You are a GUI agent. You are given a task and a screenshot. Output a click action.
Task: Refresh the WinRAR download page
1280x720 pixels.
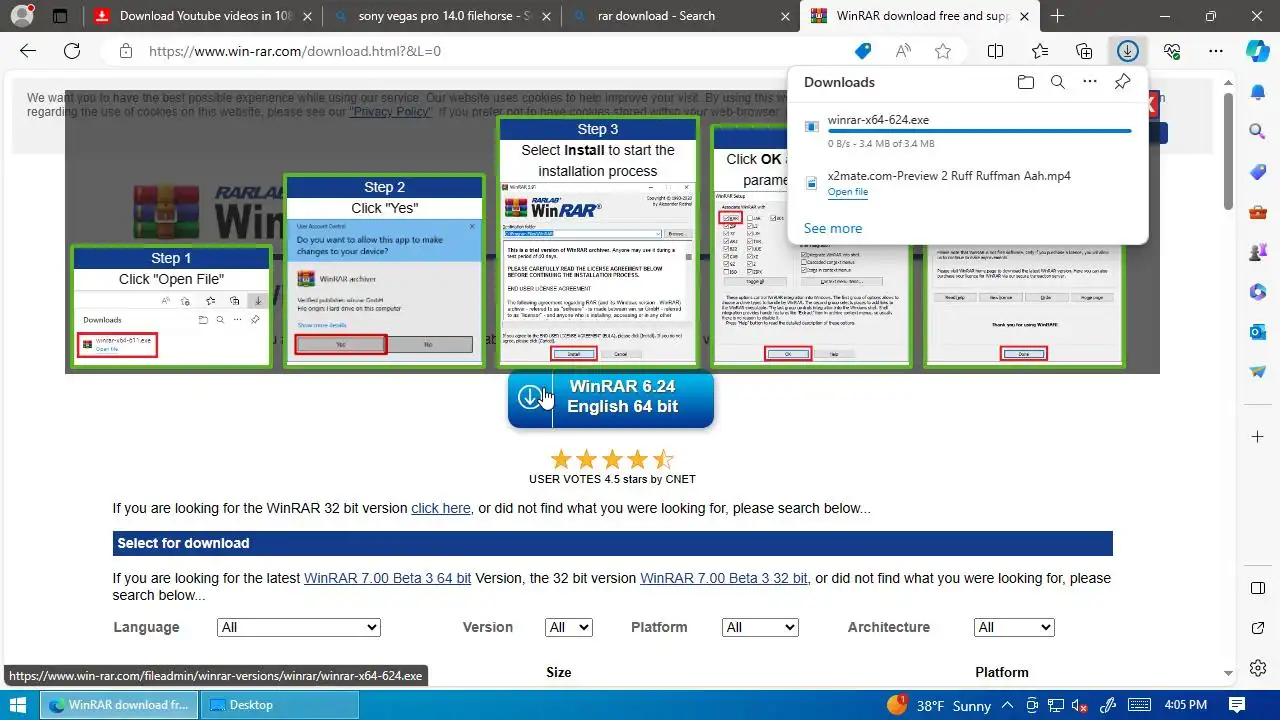(x=72, y=51)
